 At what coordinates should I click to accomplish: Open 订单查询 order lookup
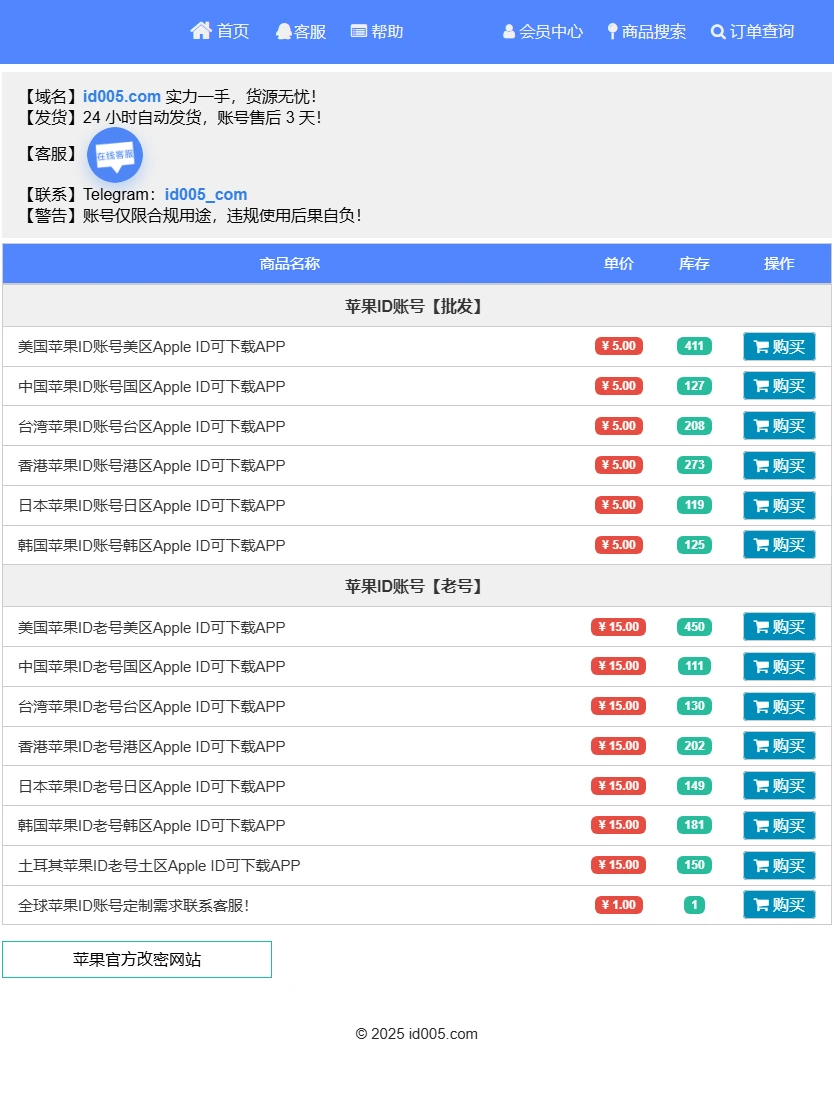[752, 31]
